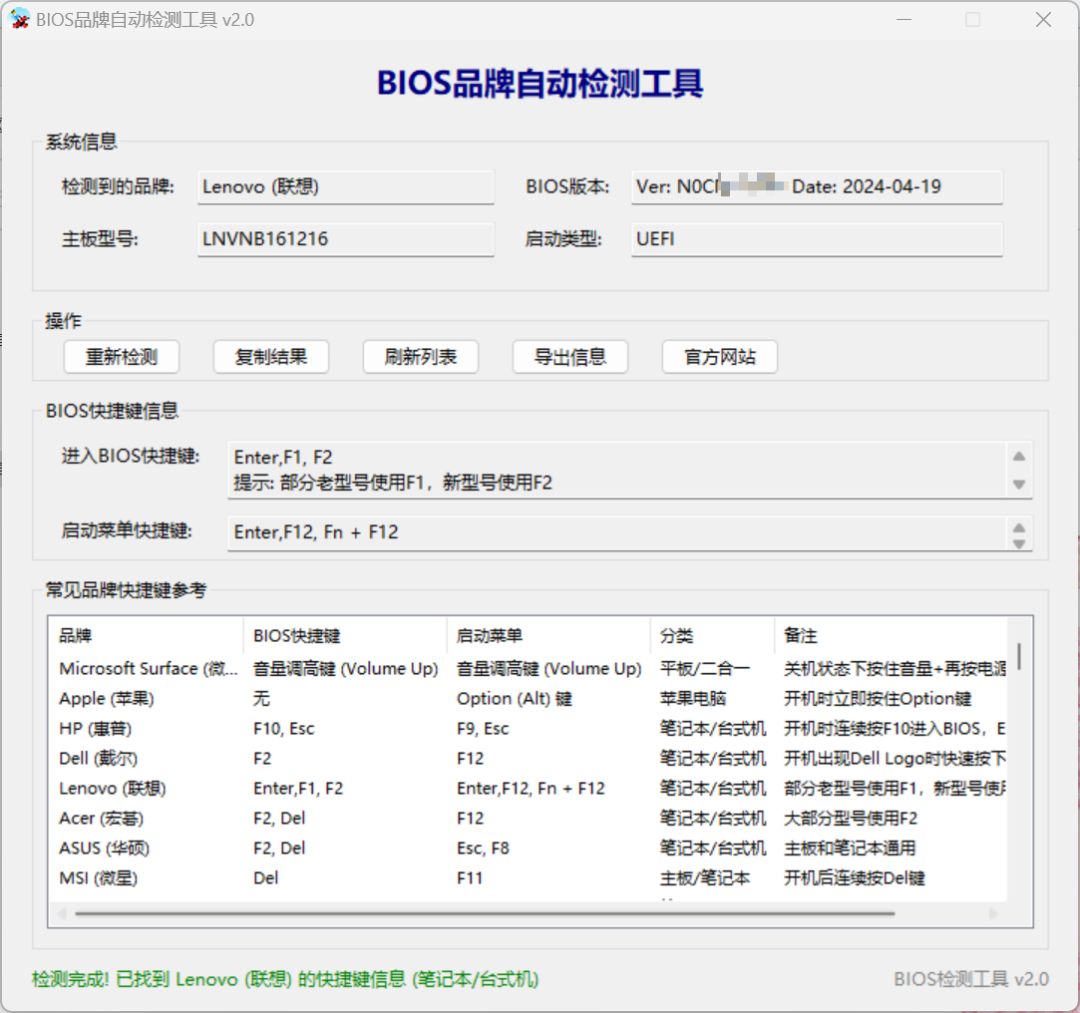Click the BIOS tool icon in title bar
The width and height of the screenshot is (1080, 1013).
pos(19,18)
